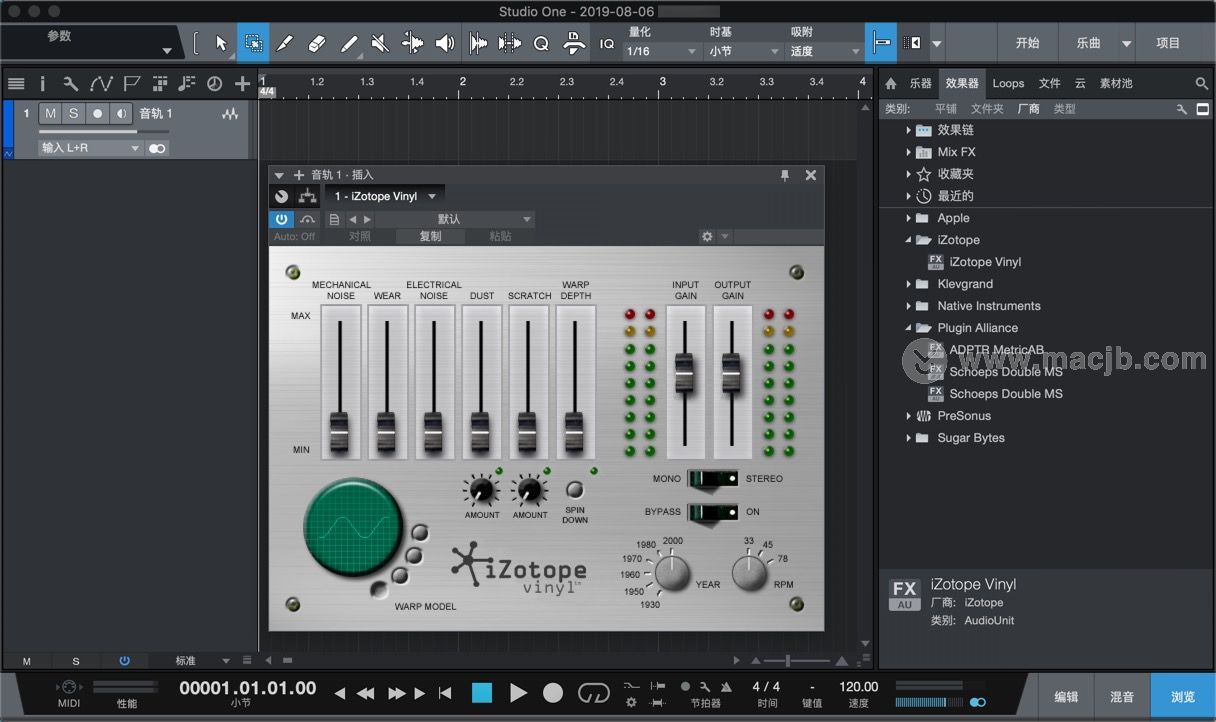This screenshot has height=722, width=1216.
Task: Click the transport Record button
Action: 553,693
